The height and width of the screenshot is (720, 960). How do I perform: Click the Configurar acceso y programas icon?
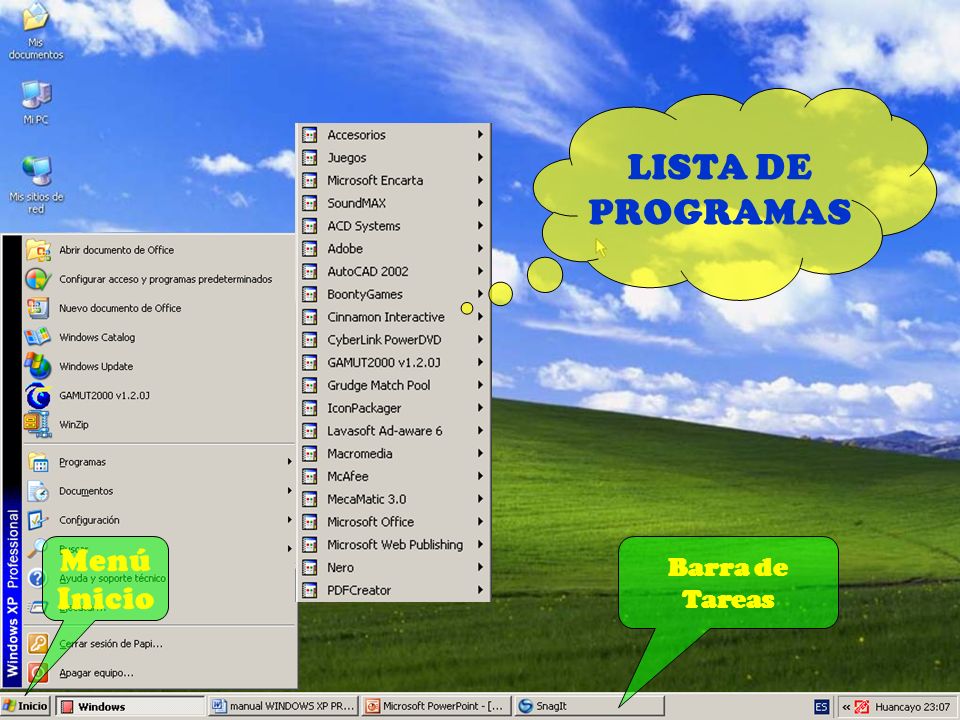click(x=38, y=279)
